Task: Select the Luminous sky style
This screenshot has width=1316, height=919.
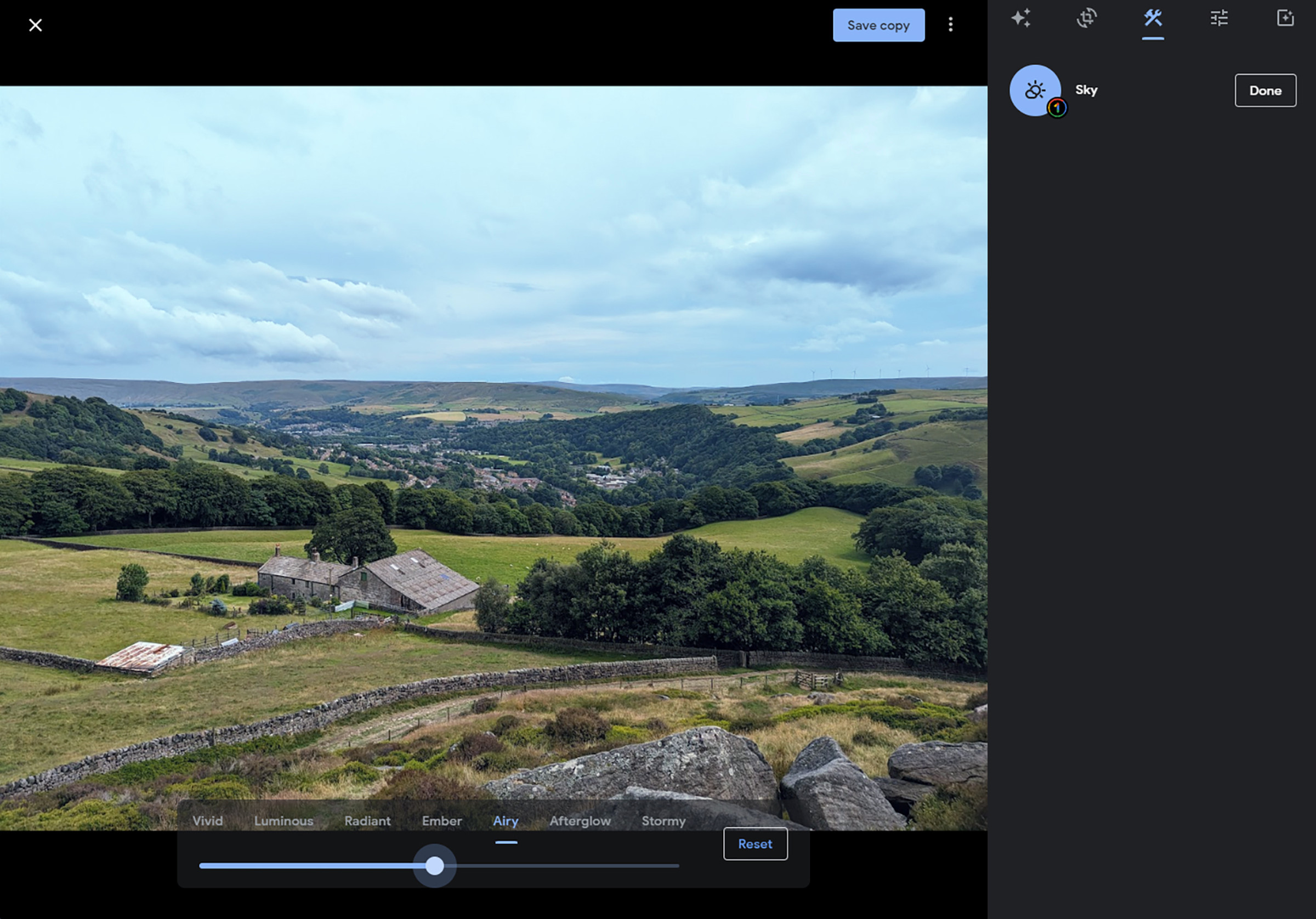Action: pyautogui.click(x=283, y=821)
